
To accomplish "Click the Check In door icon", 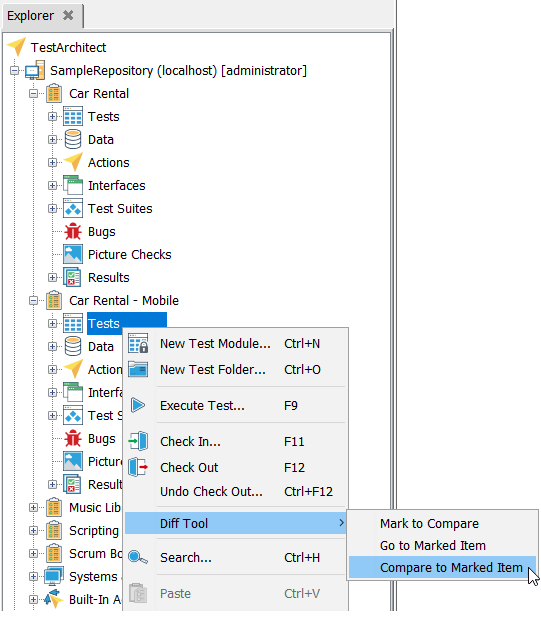I will click(138, 441).
